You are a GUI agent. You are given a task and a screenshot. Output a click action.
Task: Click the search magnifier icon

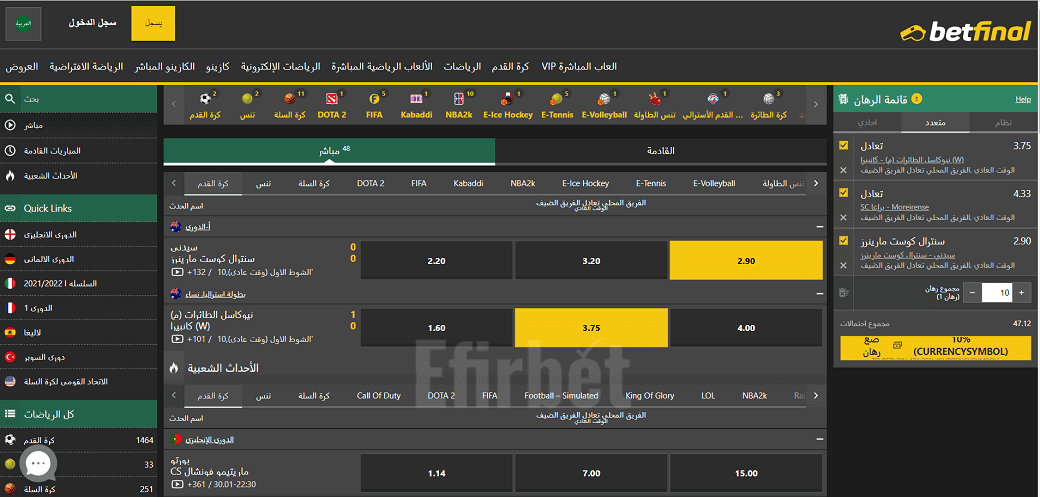tap(10, 99)
